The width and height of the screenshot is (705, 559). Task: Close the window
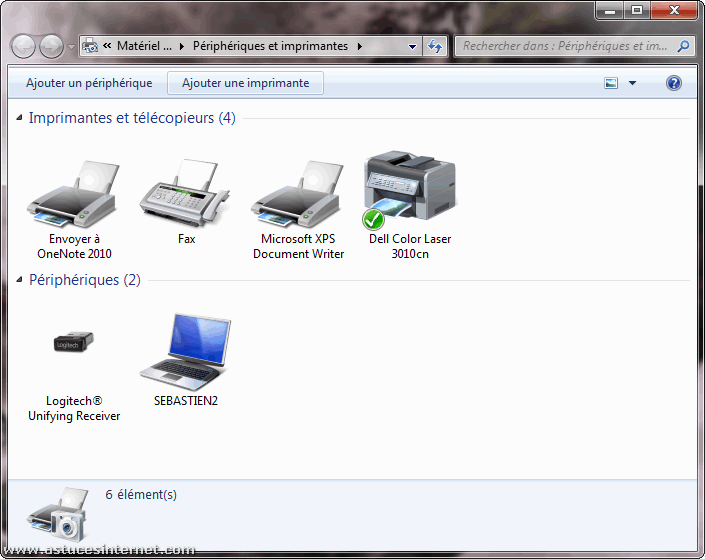tap(674, 10)
